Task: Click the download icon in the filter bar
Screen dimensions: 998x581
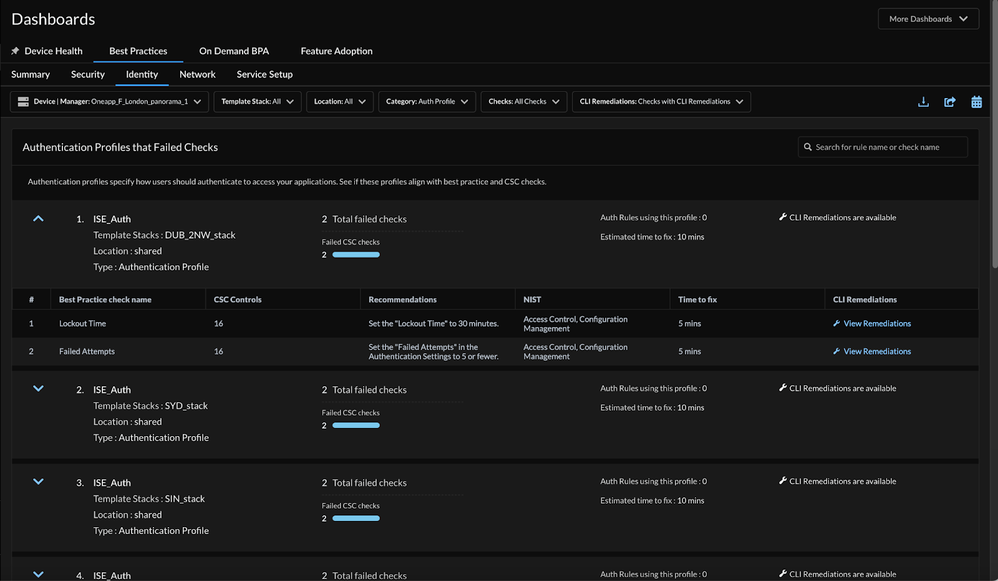Action: 923,102
